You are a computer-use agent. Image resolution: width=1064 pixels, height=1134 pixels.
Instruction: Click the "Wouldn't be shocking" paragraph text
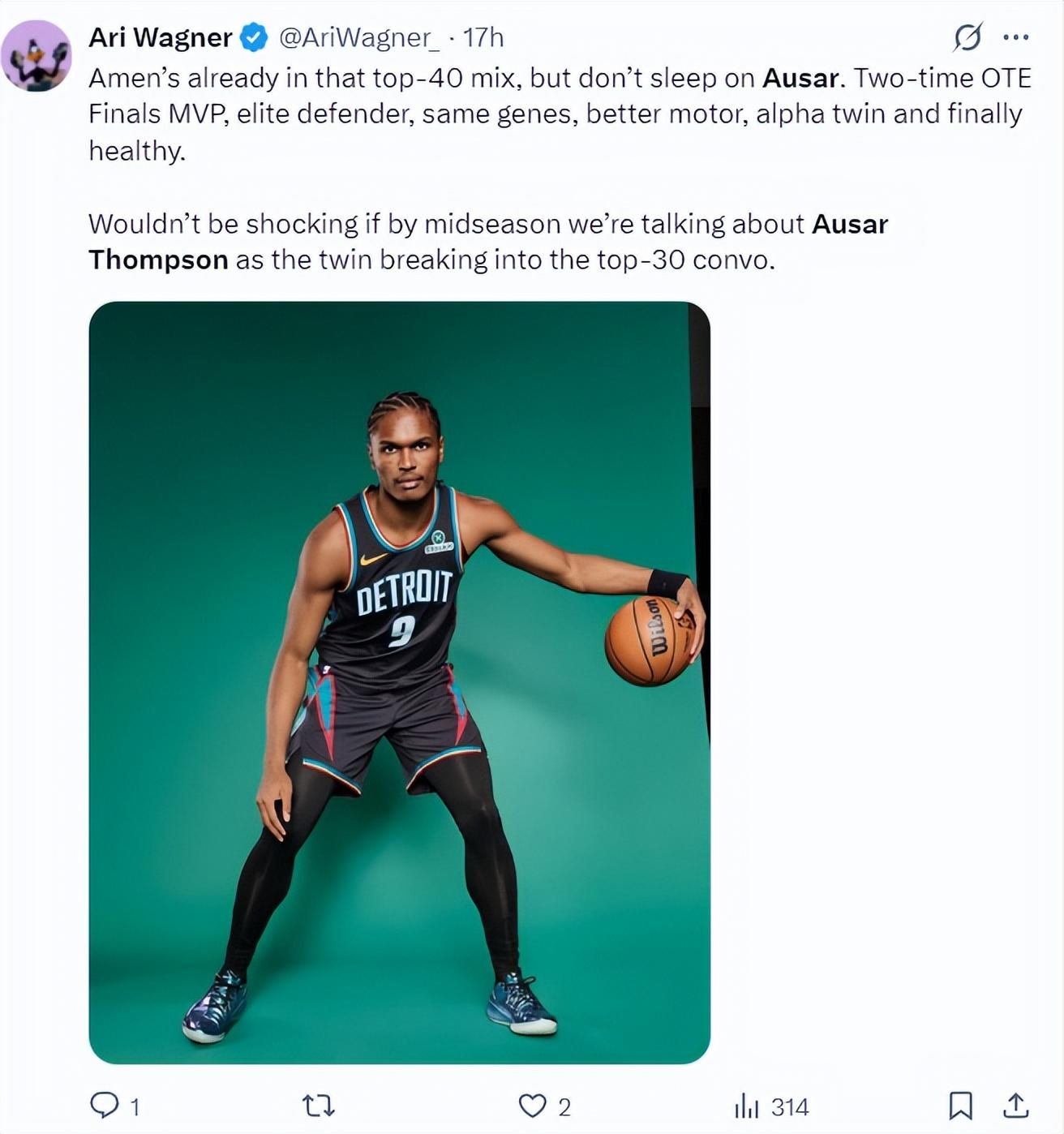click(448, 224)
